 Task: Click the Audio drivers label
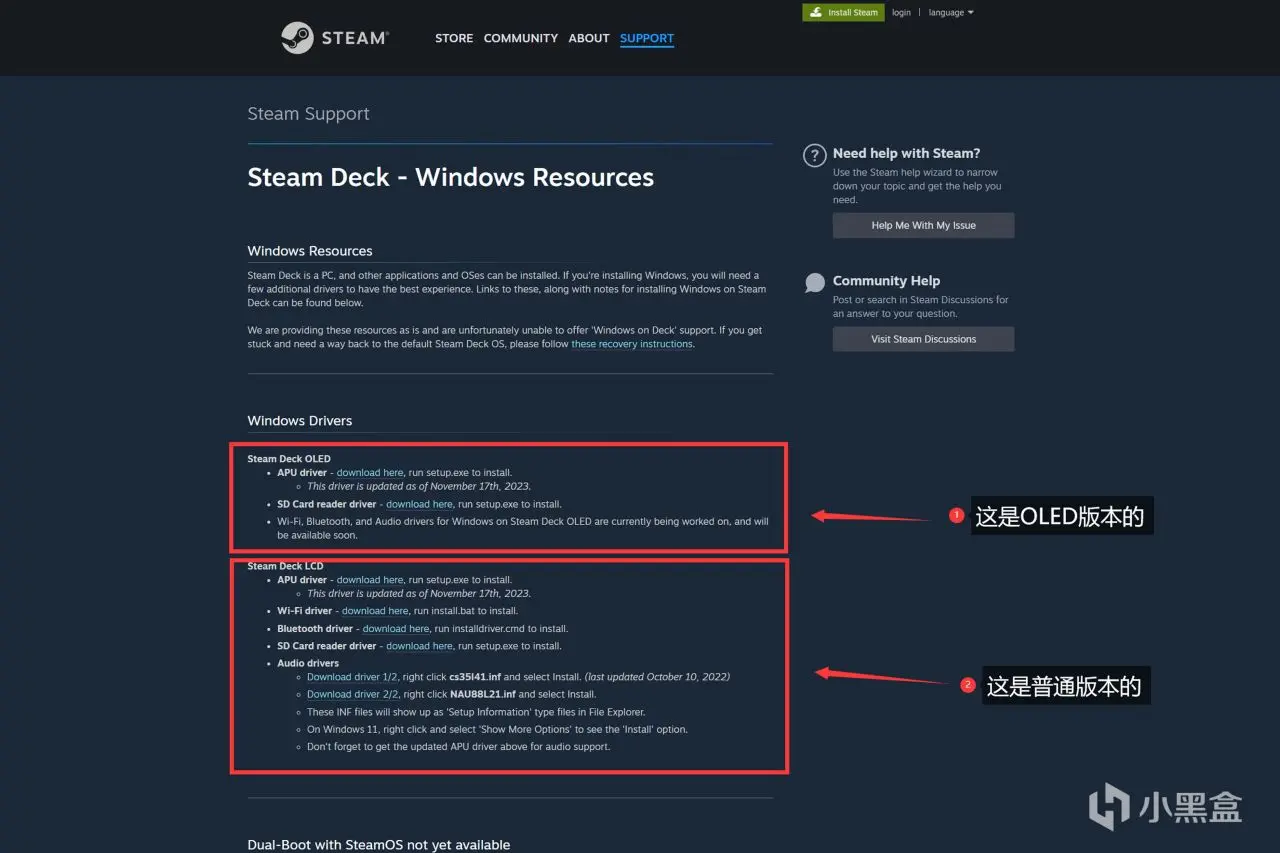point(308,664)
